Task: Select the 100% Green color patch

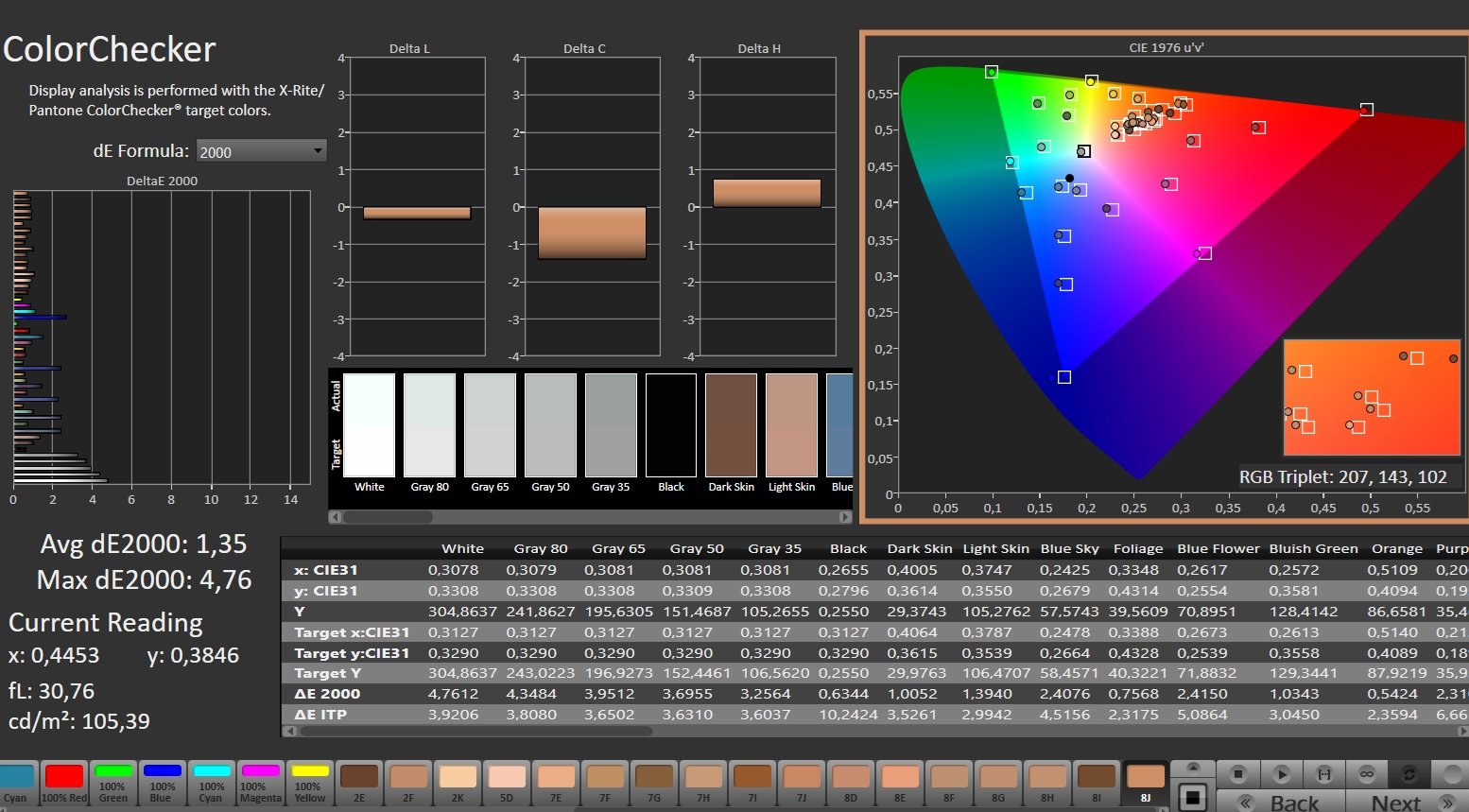Action: click(113, 782)
